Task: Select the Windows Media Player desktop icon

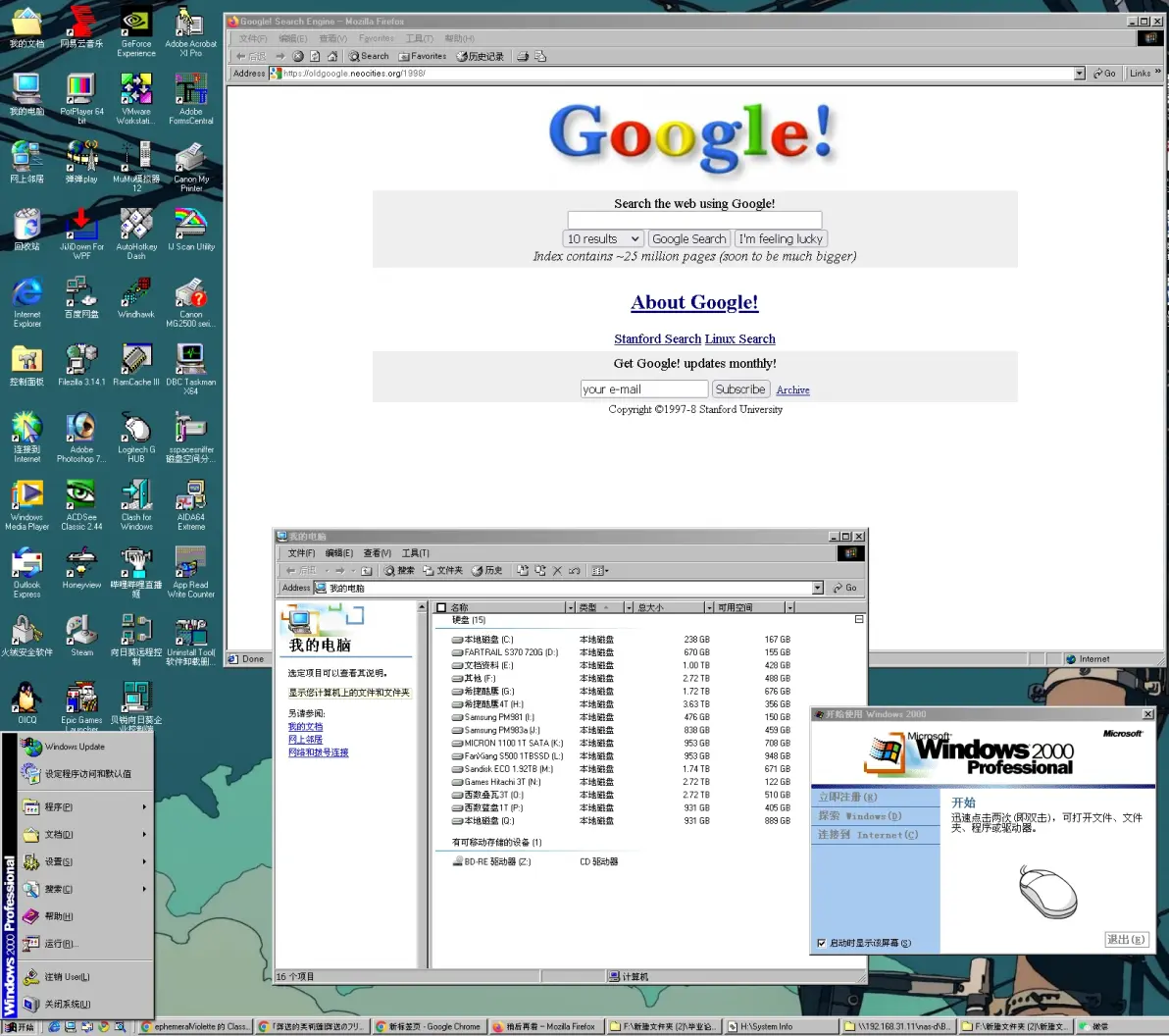Action: click(26, 505)
